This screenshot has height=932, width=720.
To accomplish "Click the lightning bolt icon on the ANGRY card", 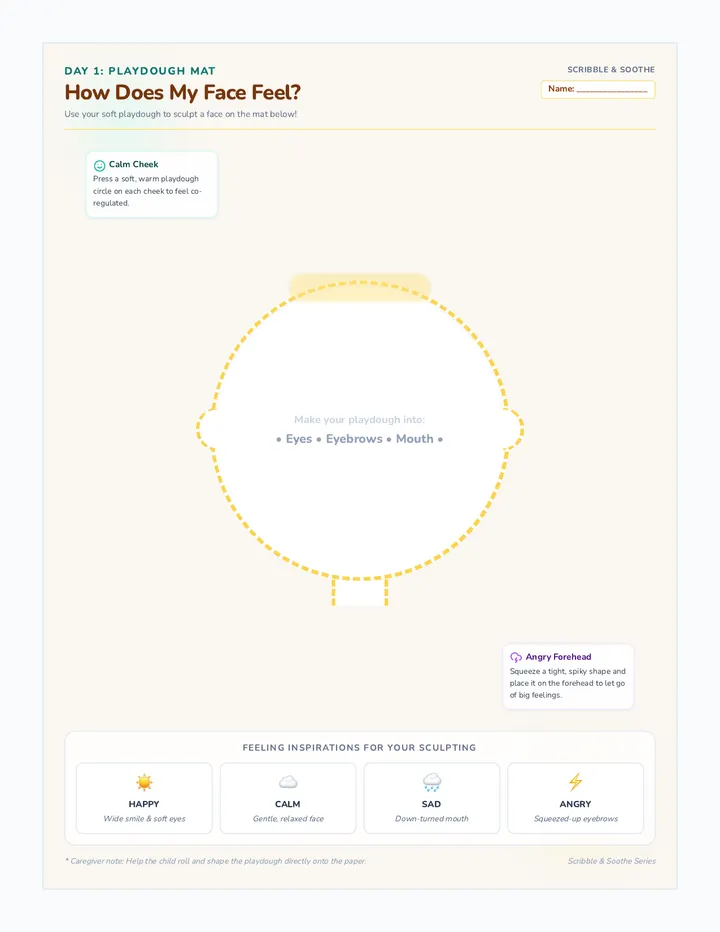I will click(x=575, y=782).
